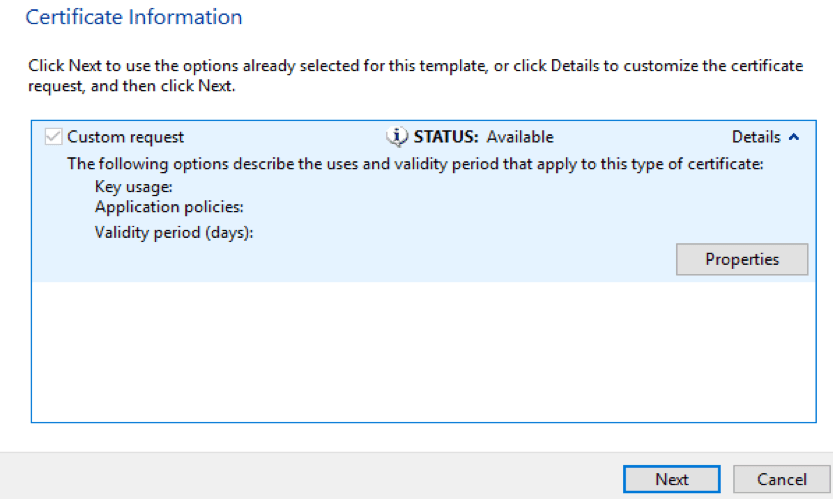Viewport: 833px width, 499px height.
Task: Click the STATUS information icon
Action: (397, 137)
